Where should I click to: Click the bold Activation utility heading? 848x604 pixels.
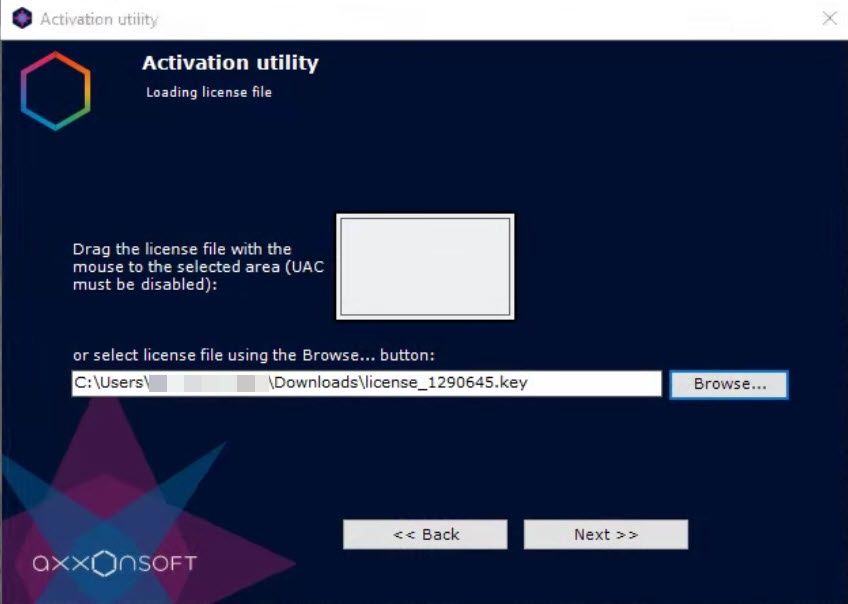pyautogui.click(x=230, y=63)
